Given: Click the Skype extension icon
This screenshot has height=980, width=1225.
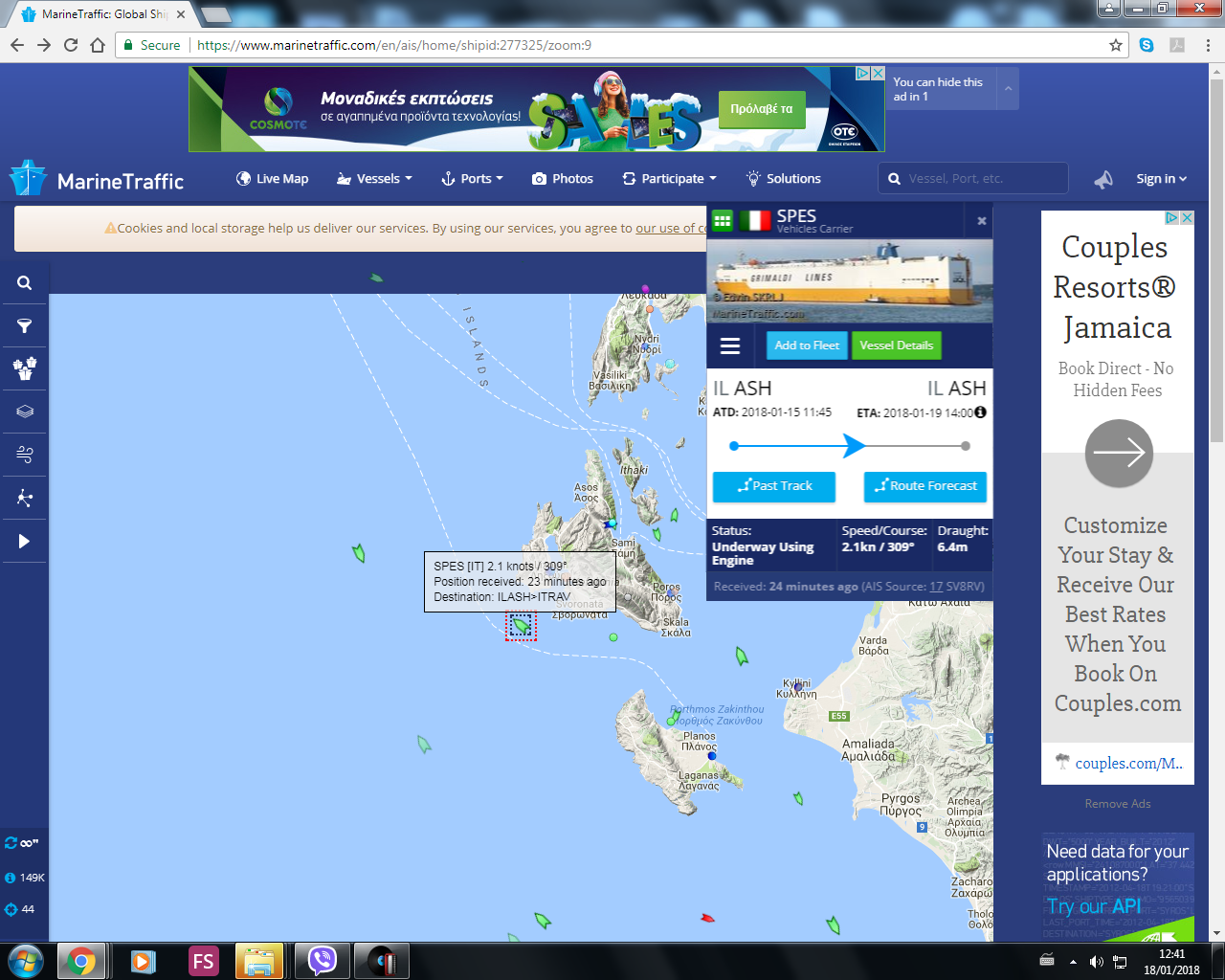Looking at the screenshot, I should click(x=1147, y=45).
